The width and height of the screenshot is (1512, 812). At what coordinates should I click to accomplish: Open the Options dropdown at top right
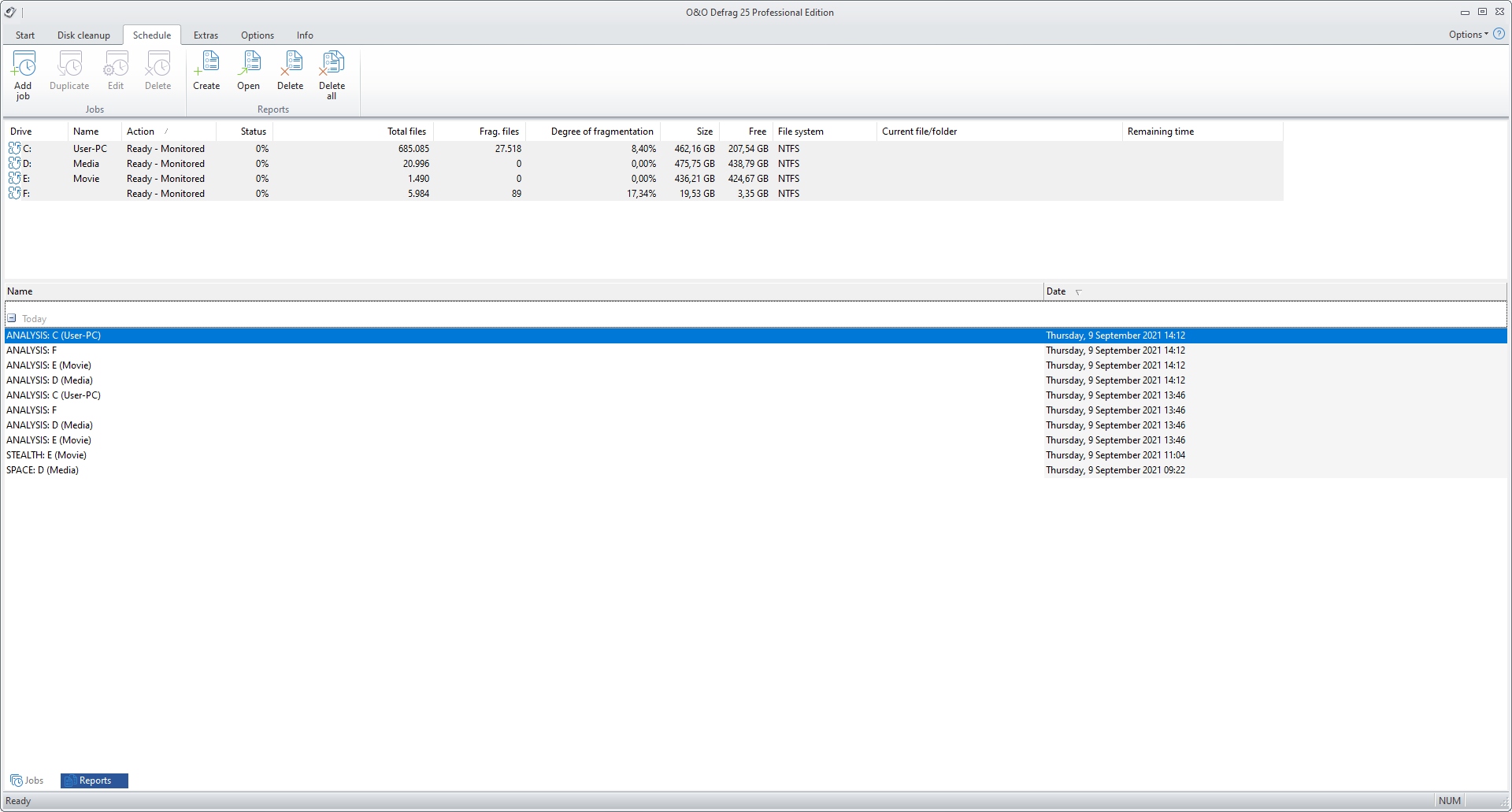[x=1469, y=34]
